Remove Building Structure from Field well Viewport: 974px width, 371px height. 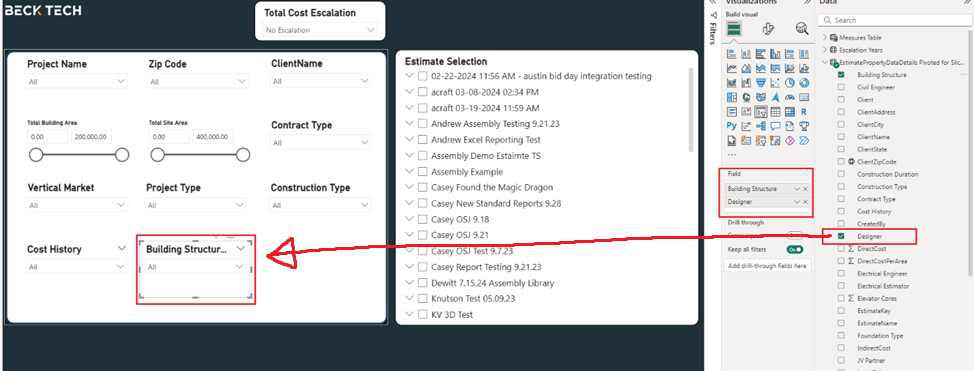(806, 188)
